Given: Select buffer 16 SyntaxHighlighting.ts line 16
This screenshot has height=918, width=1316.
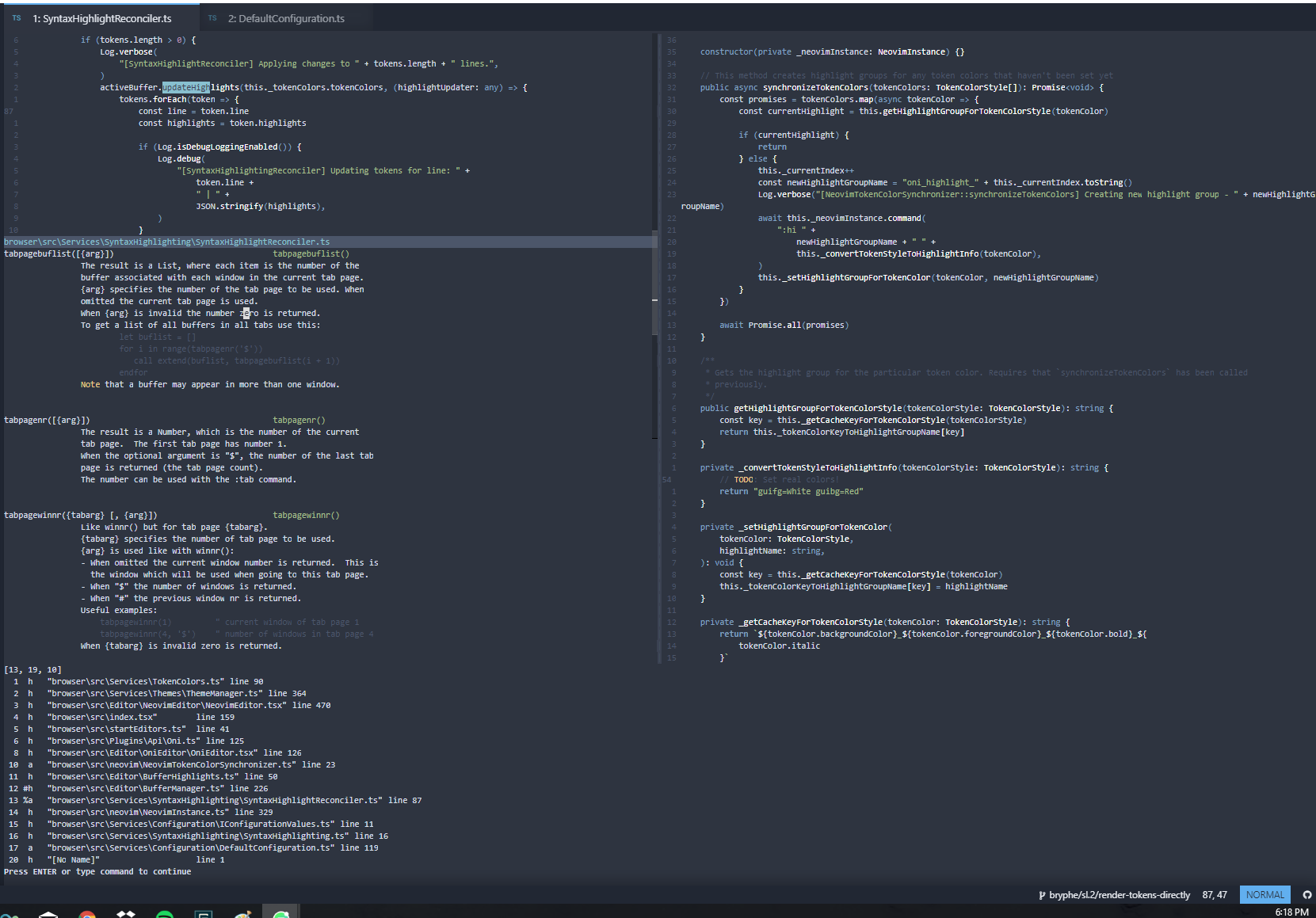Looking at the screenshot, I should 198,836.
